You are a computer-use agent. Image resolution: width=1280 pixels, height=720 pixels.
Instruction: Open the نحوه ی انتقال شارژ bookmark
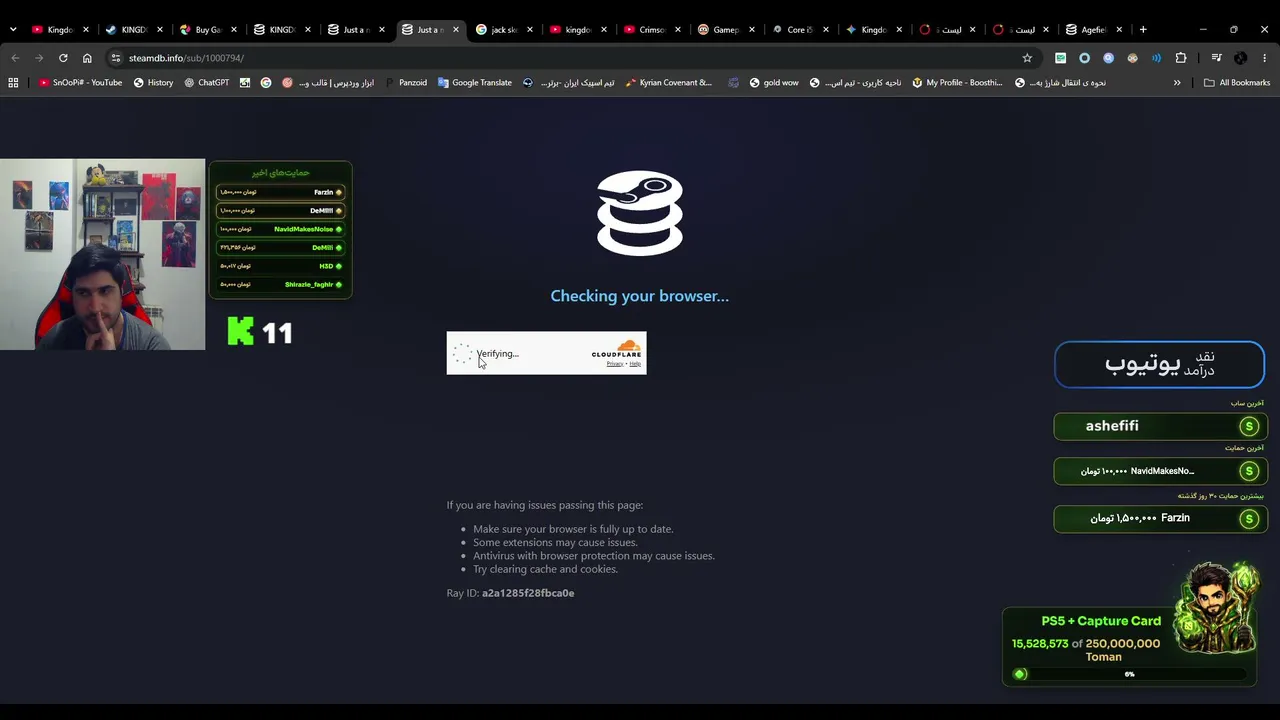click(1060, 83)
